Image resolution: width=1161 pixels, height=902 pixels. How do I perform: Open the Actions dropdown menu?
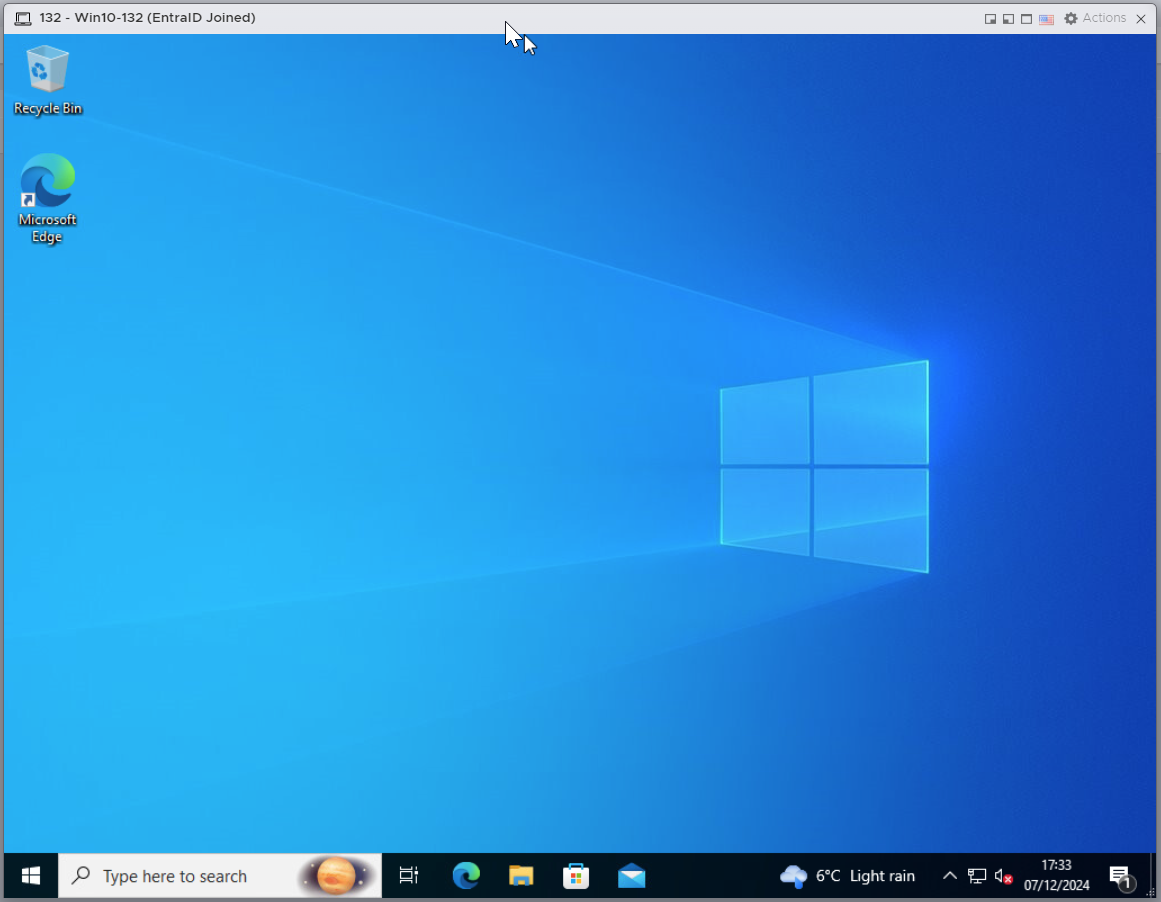pyautogui.click(x=1095, y=18)
